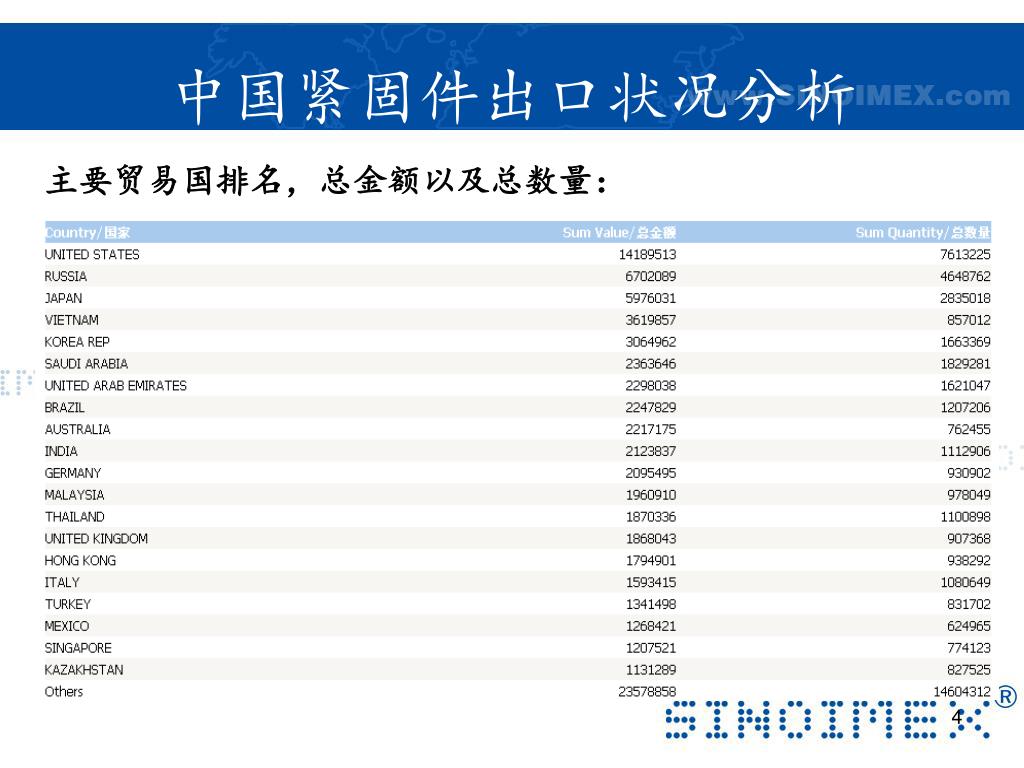
Task: Click quantity 1621047 for United Arab Emirates
Action: coord(965,386)
